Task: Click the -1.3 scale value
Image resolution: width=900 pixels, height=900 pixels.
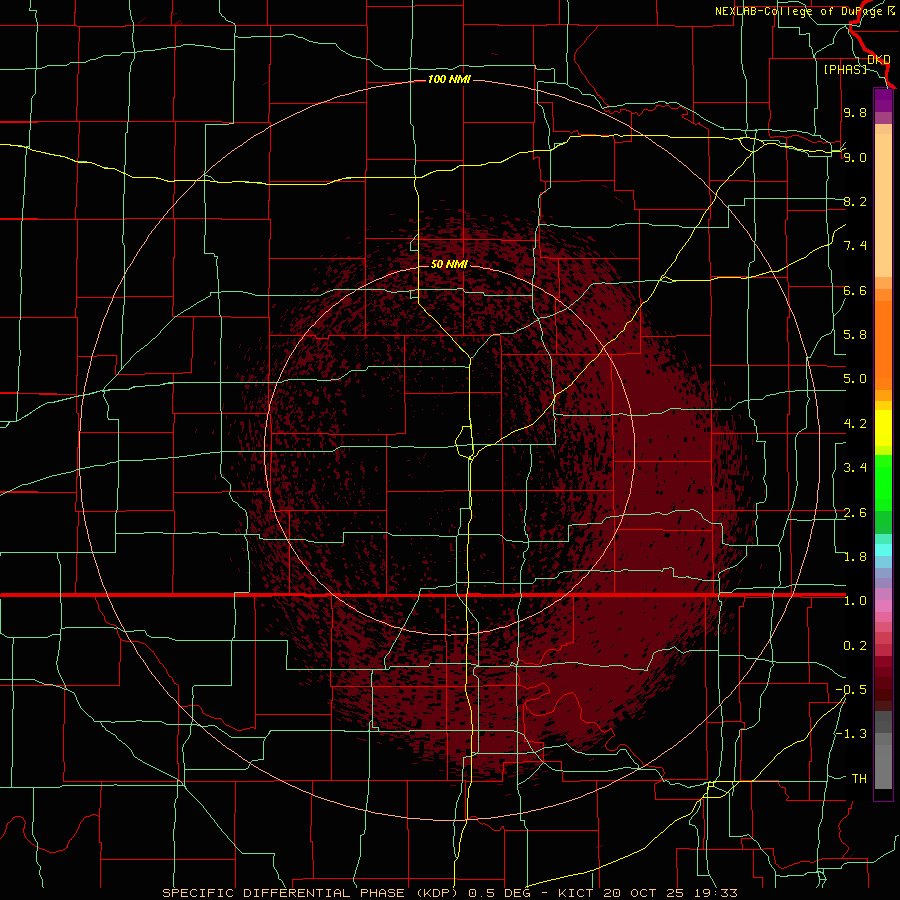Action: [x=851, y=734]
